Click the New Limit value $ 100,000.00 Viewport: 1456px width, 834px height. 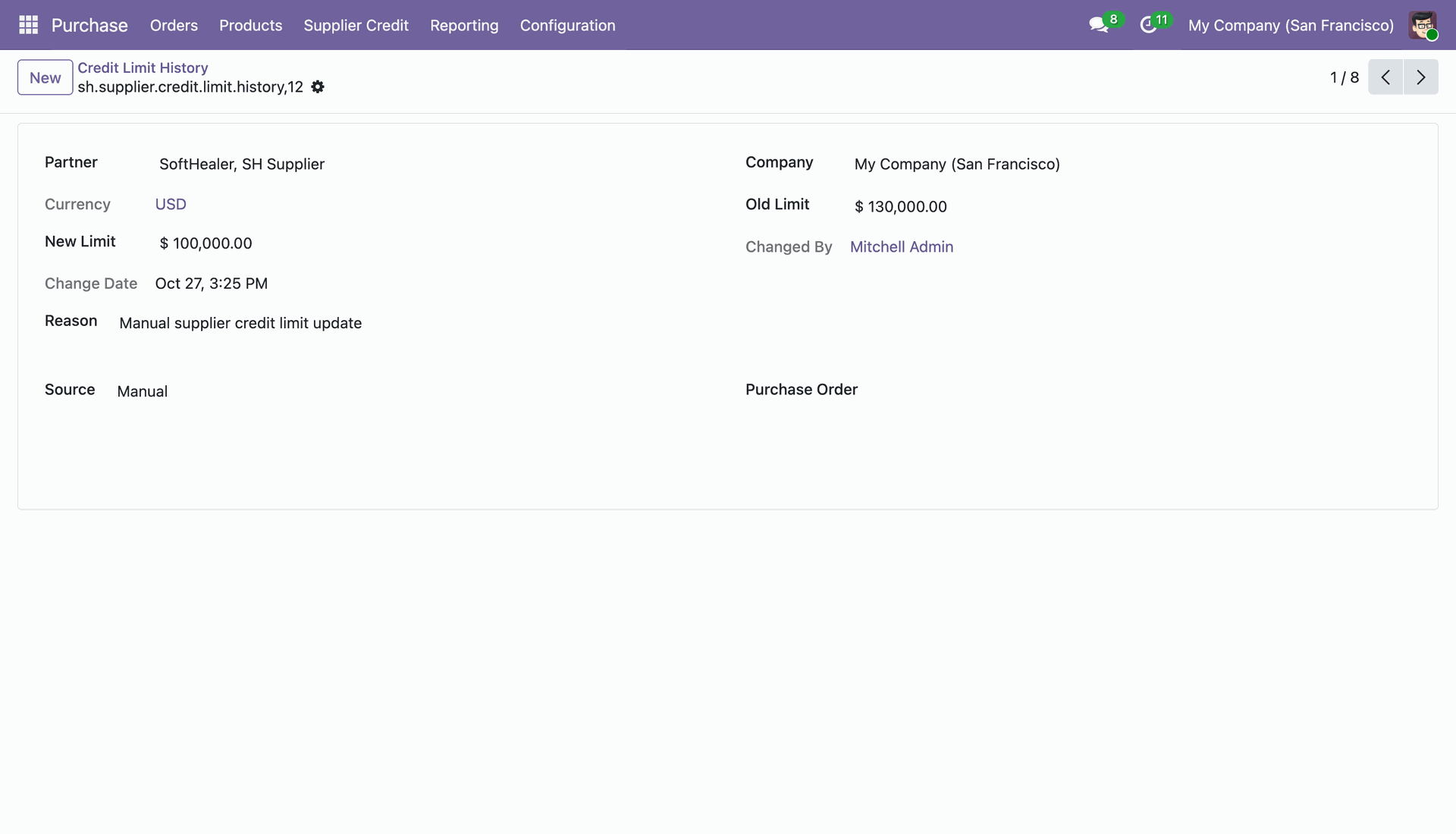coord(206,243)
